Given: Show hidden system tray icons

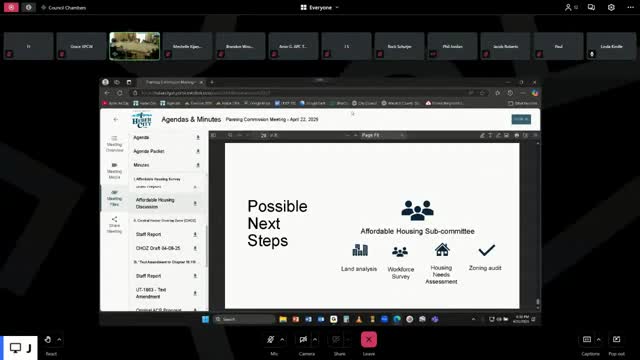Looking at the screenshot, I should coord(473,319).
